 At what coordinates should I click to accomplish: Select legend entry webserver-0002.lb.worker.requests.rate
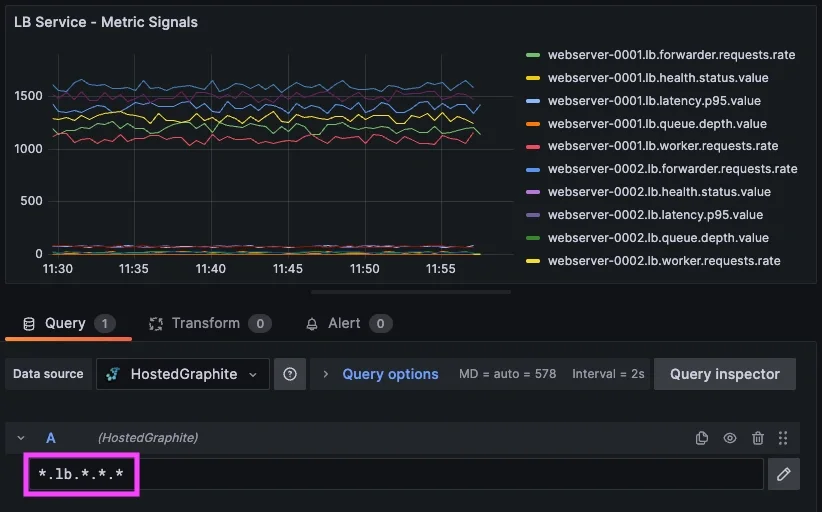point(664,261)
